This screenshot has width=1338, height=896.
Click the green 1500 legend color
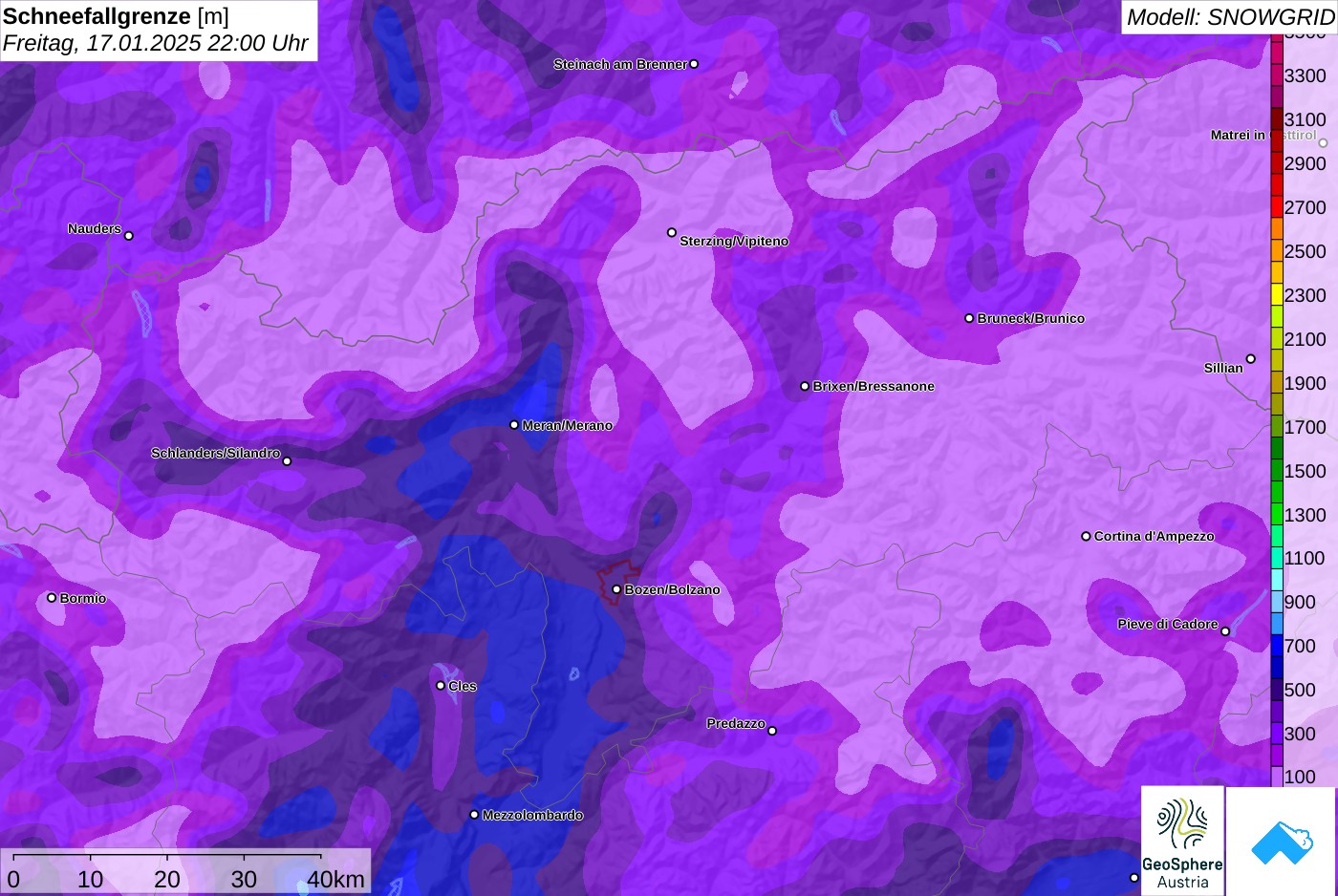coord(1277,471)
